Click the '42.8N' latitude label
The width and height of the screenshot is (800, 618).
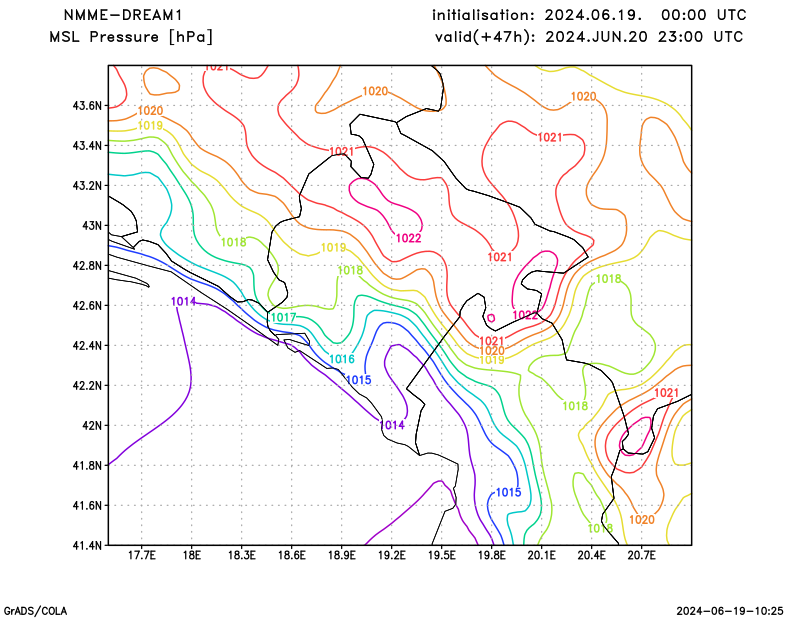87,266
